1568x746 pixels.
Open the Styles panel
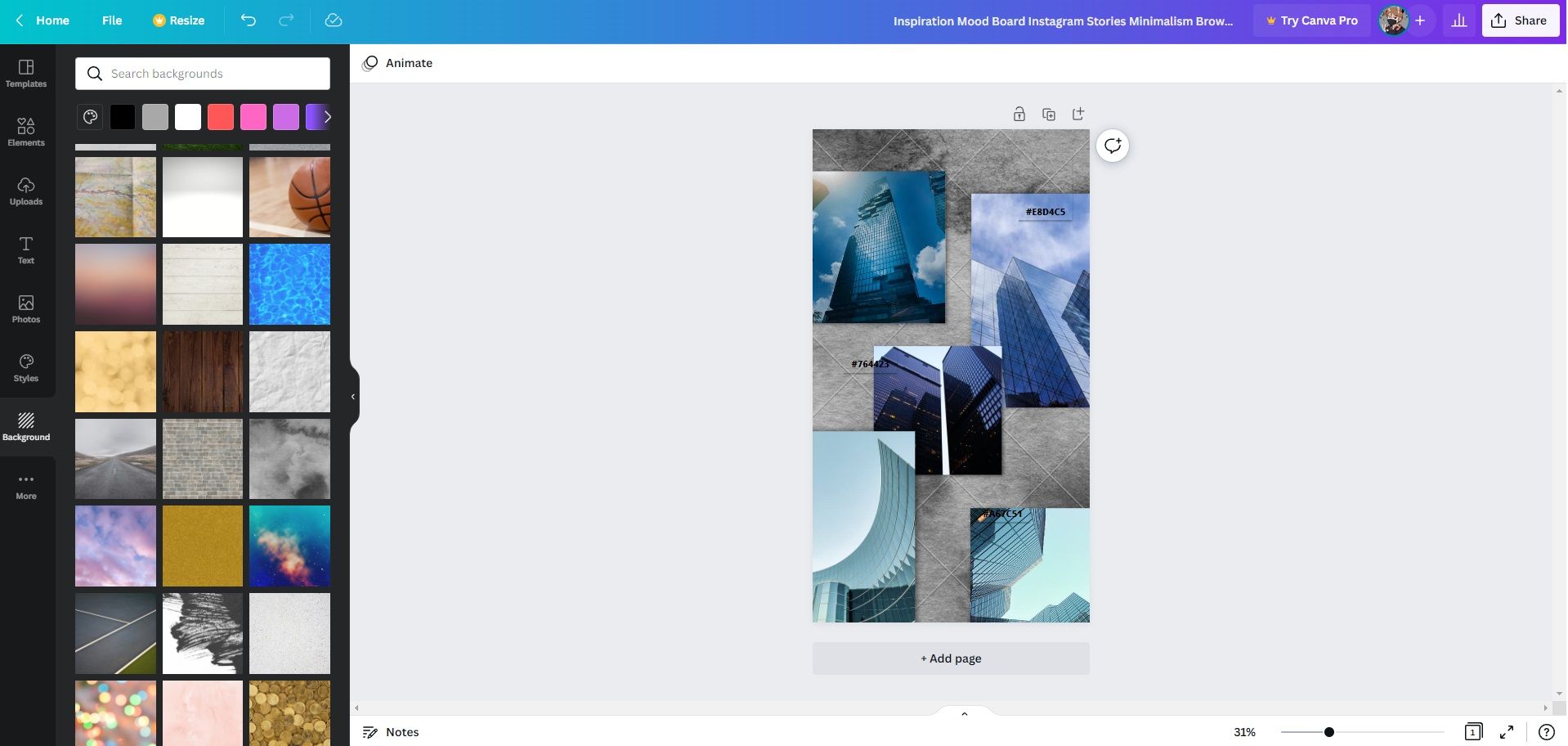click(x=26, y=368)
